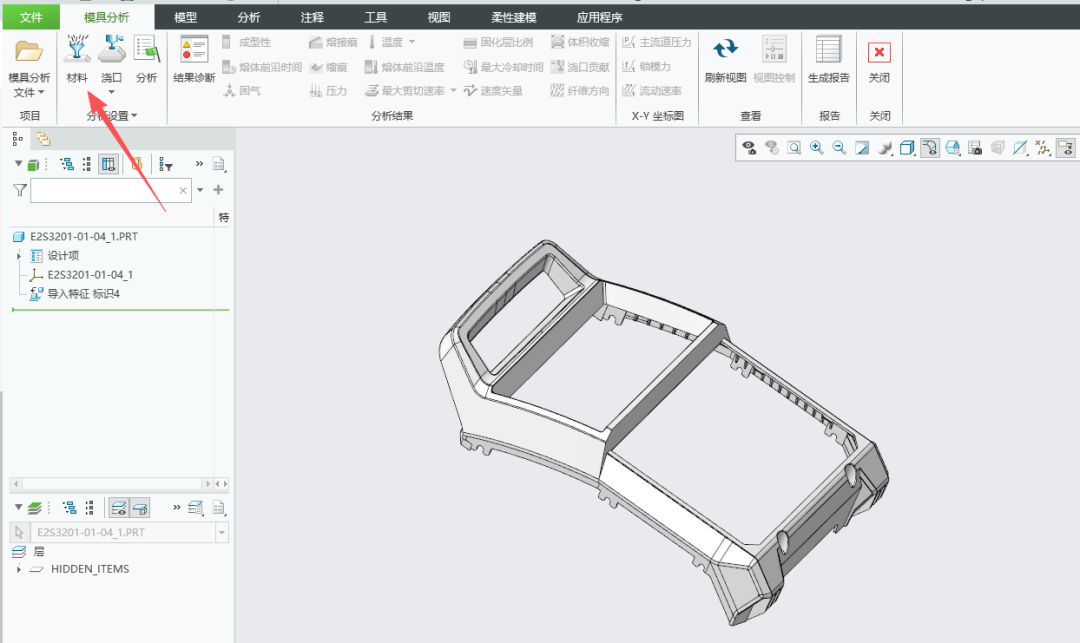Open the 浇口 dropdown arrow
The width and height of the screenshot is (1080, 643).
point(112,92)
